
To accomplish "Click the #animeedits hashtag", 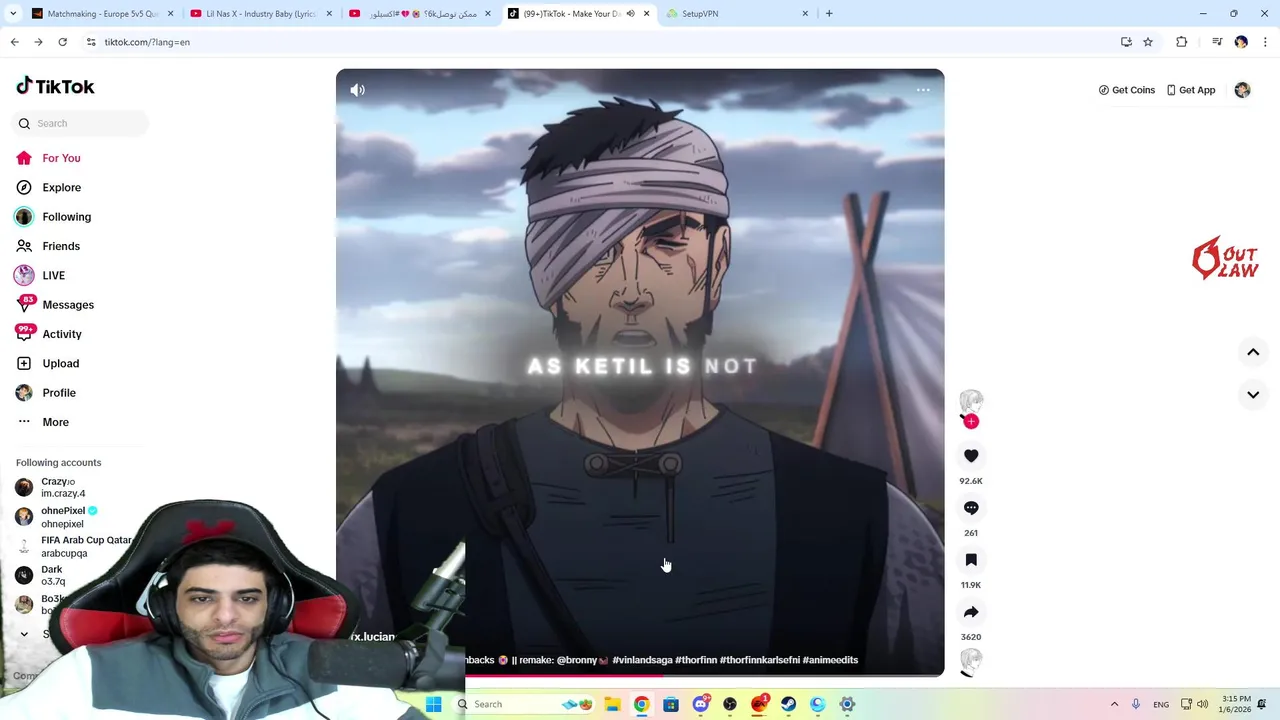I will (x=830, y=660).
